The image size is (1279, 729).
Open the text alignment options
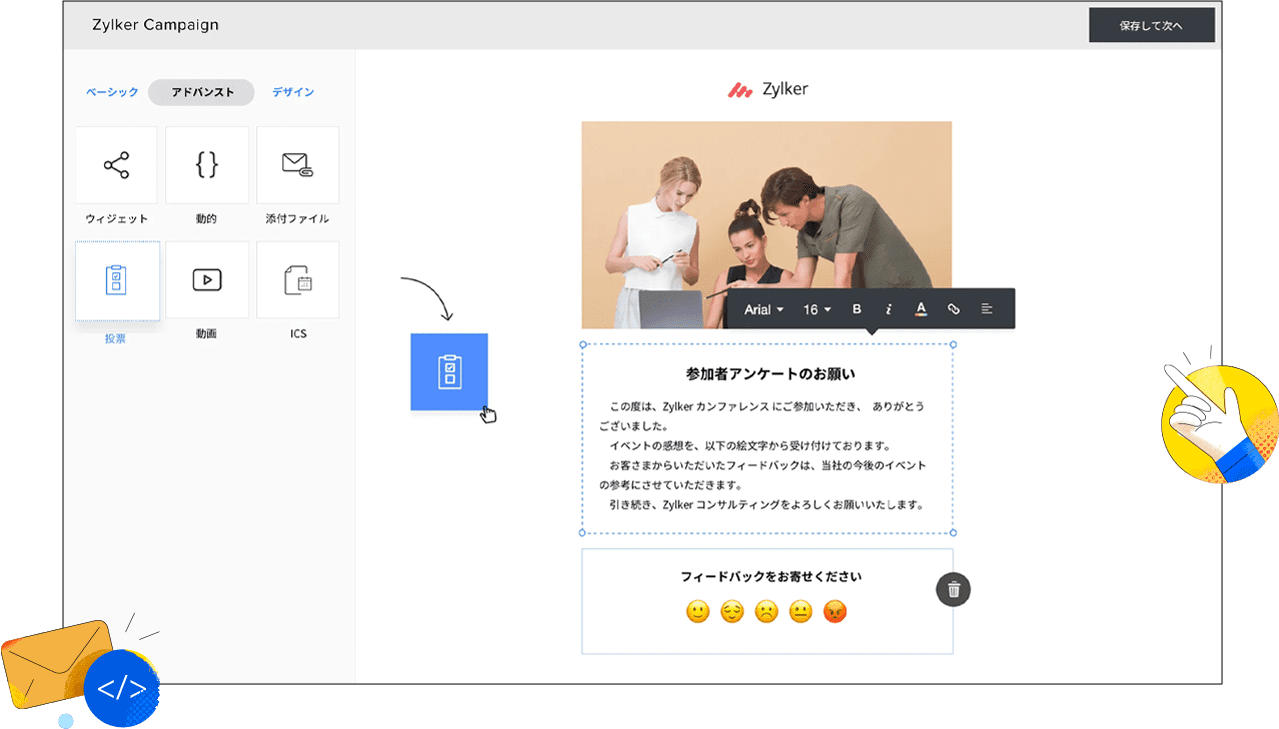point(986,309)
